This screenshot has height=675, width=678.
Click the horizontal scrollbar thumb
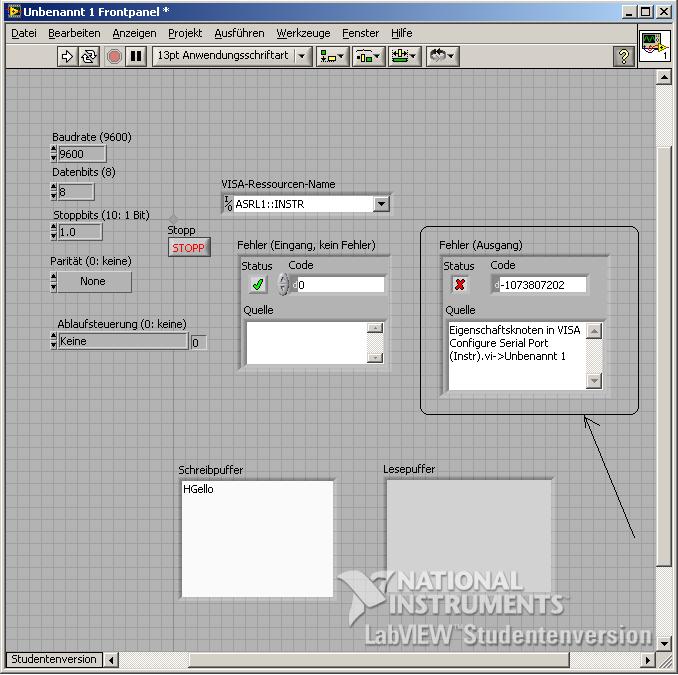click(379, 660)
